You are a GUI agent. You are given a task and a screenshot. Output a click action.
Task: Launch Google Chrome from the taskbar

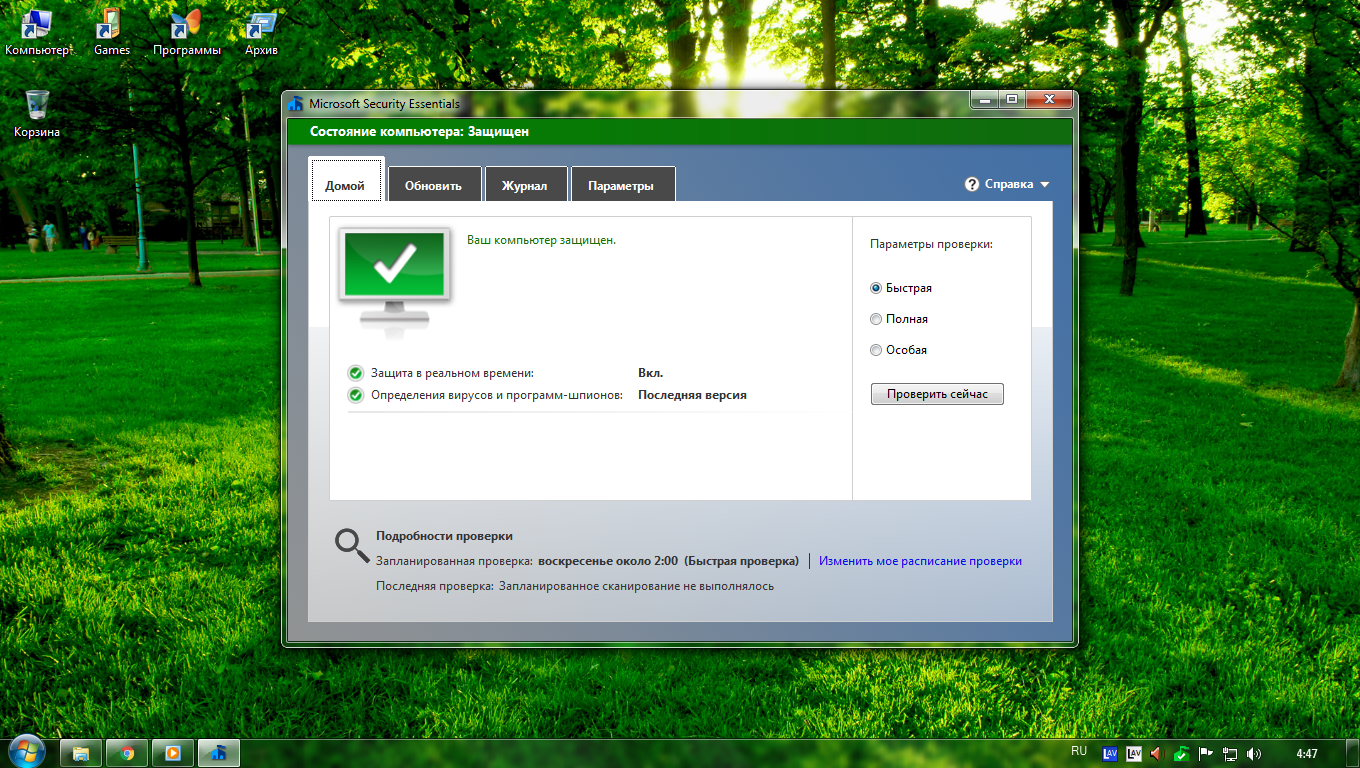coord(127,753)
